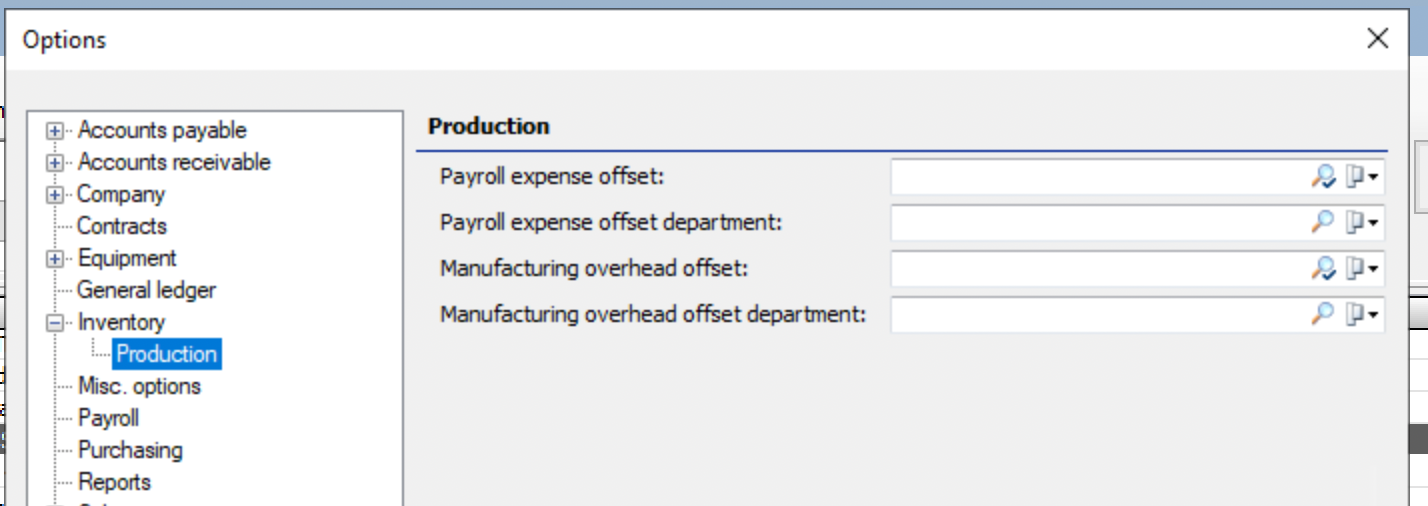Select Payroll in options tree

[x=108, y=418]
